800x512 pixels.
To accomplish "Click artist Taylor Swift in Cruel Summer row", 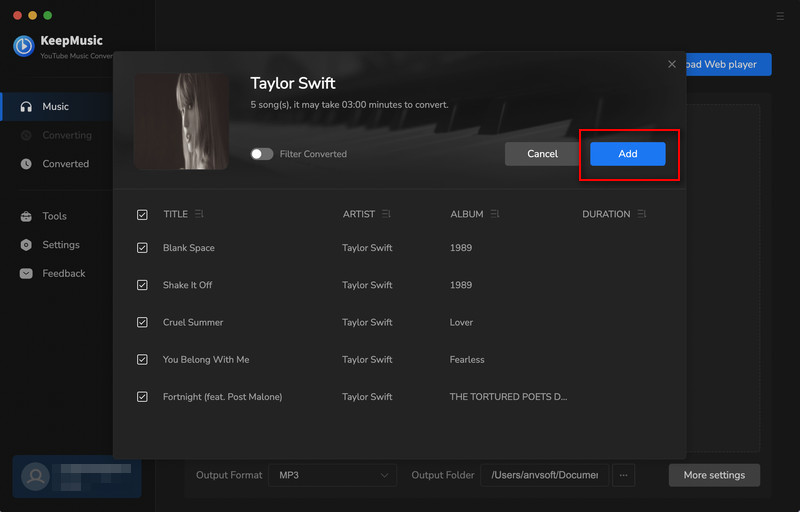I will tap(367, 322).
